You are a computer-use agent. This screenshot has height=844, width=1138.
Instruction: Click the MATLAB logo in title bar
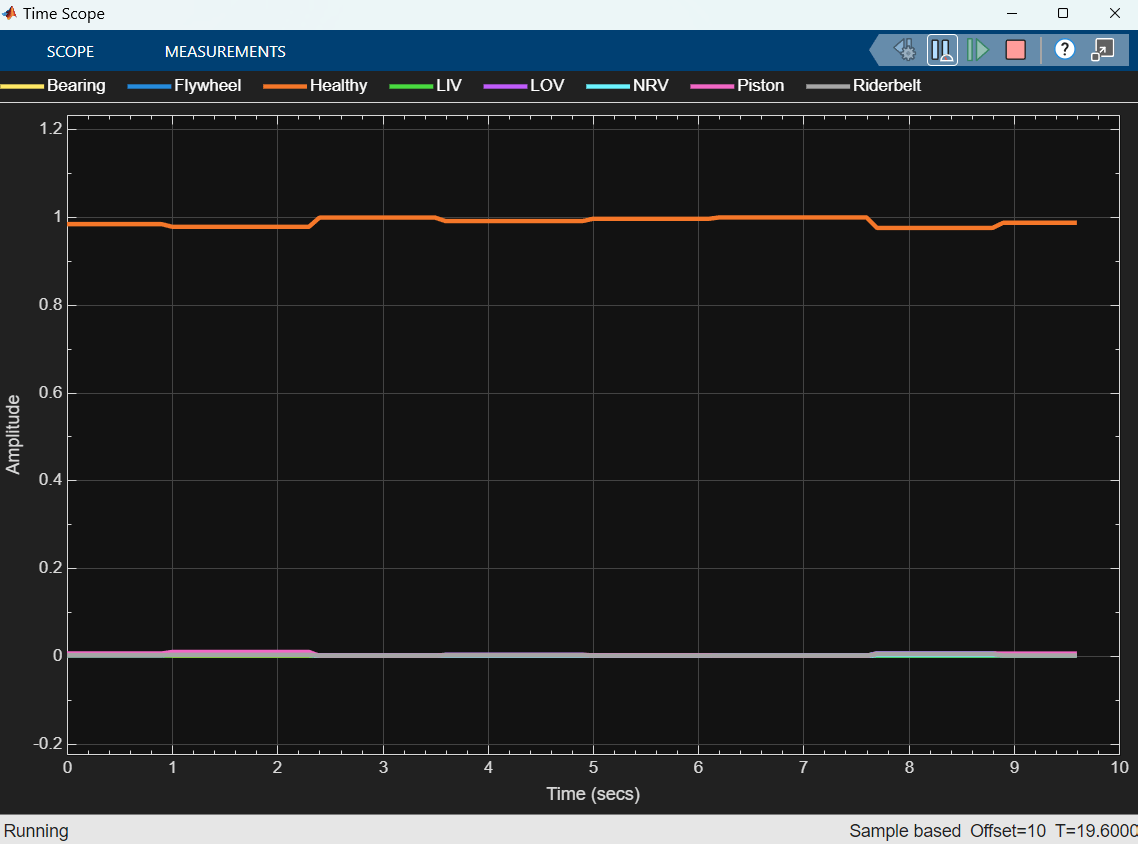(11, 14)
